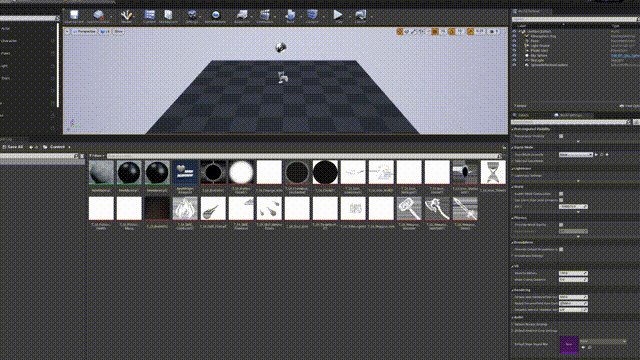Open the Cinematics clapperboard icon
The height and width of the screenshot is (360, 640).
click(x=264, y=15)
